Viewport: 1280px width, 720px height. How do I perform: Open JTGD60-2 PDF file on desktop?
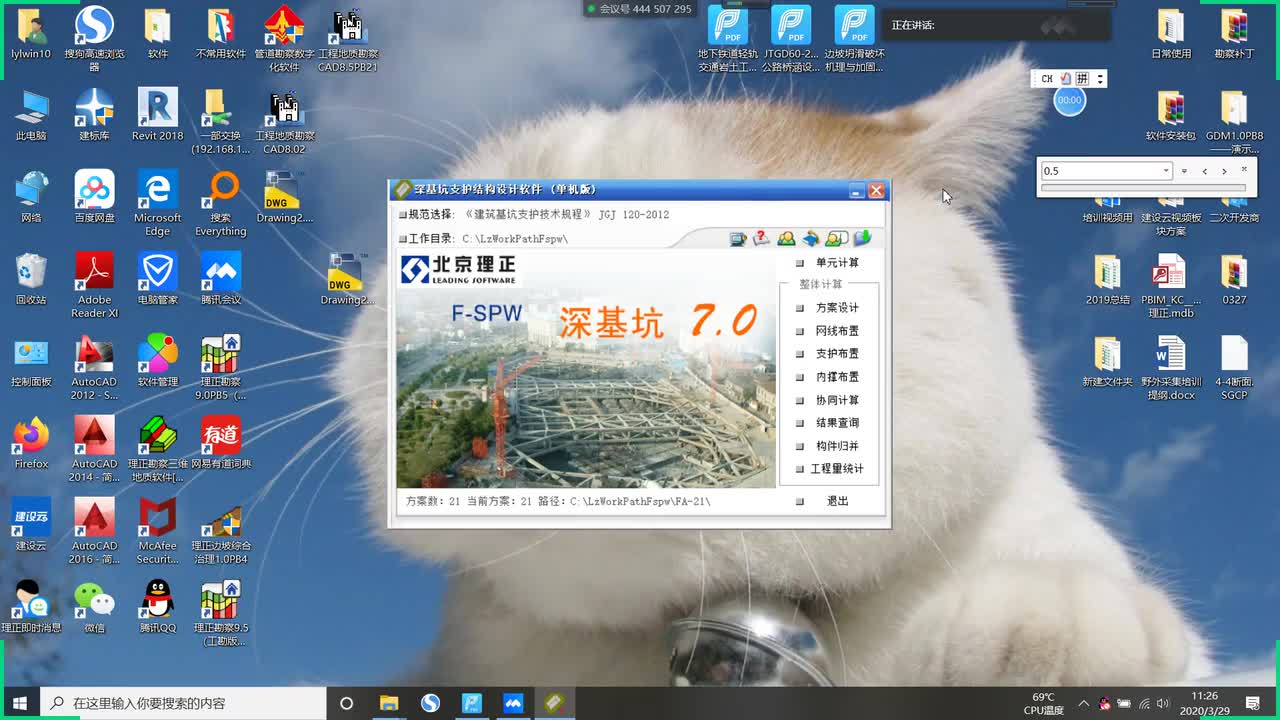coord(791,40)
